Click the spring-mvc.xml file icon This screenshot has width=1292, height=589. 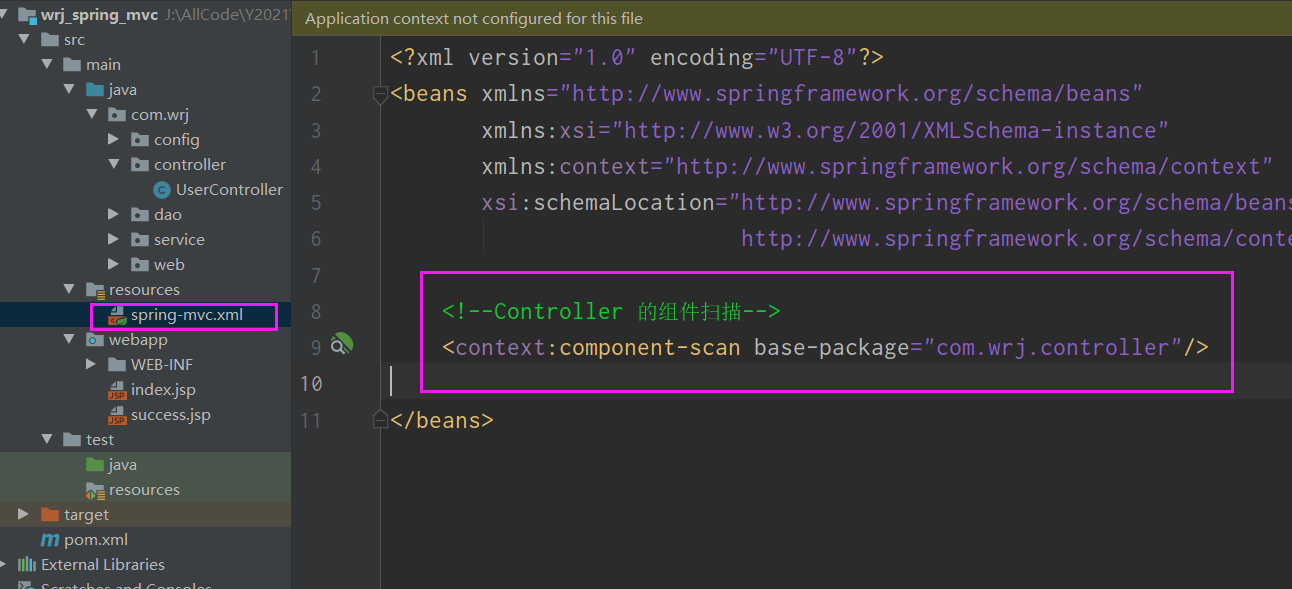coord(116,315)
